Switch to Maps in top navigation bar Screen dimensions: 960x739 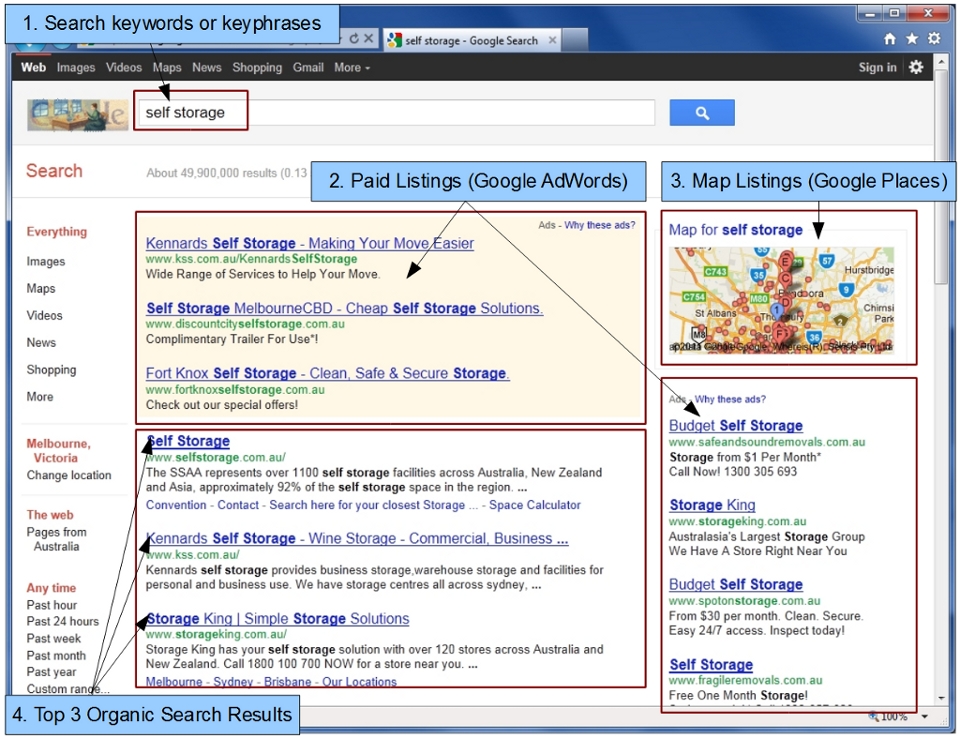coord(167,68)
